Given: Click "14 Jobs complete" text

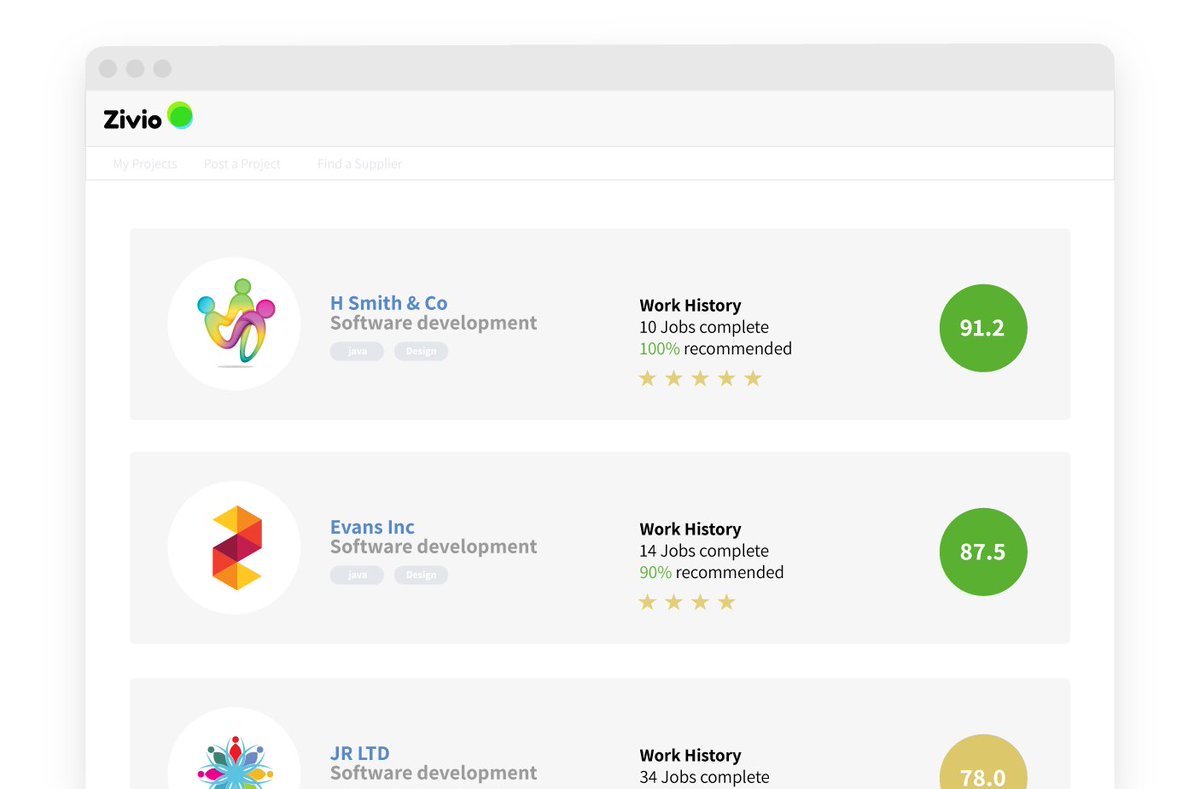Looking at the screenshot, I should [x=704, y=551].
